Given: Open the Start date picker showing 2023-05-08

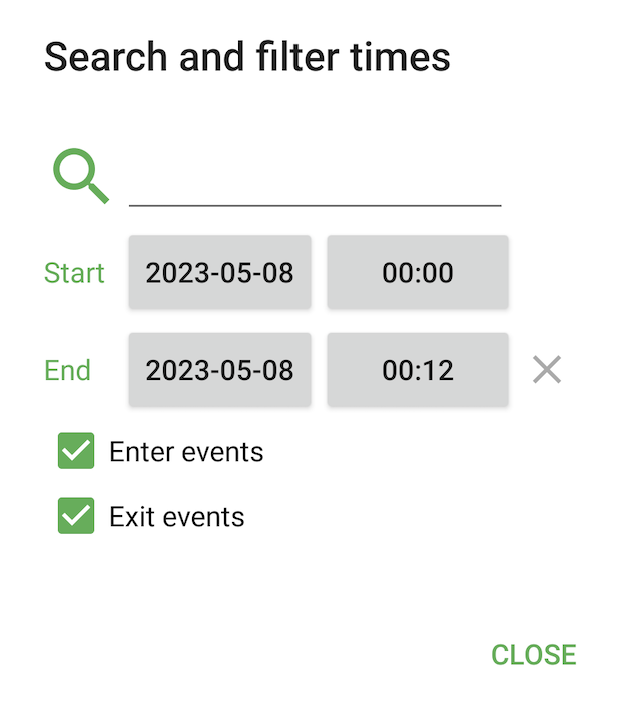Looking at the screenshot, I should (x=220, y=272).
